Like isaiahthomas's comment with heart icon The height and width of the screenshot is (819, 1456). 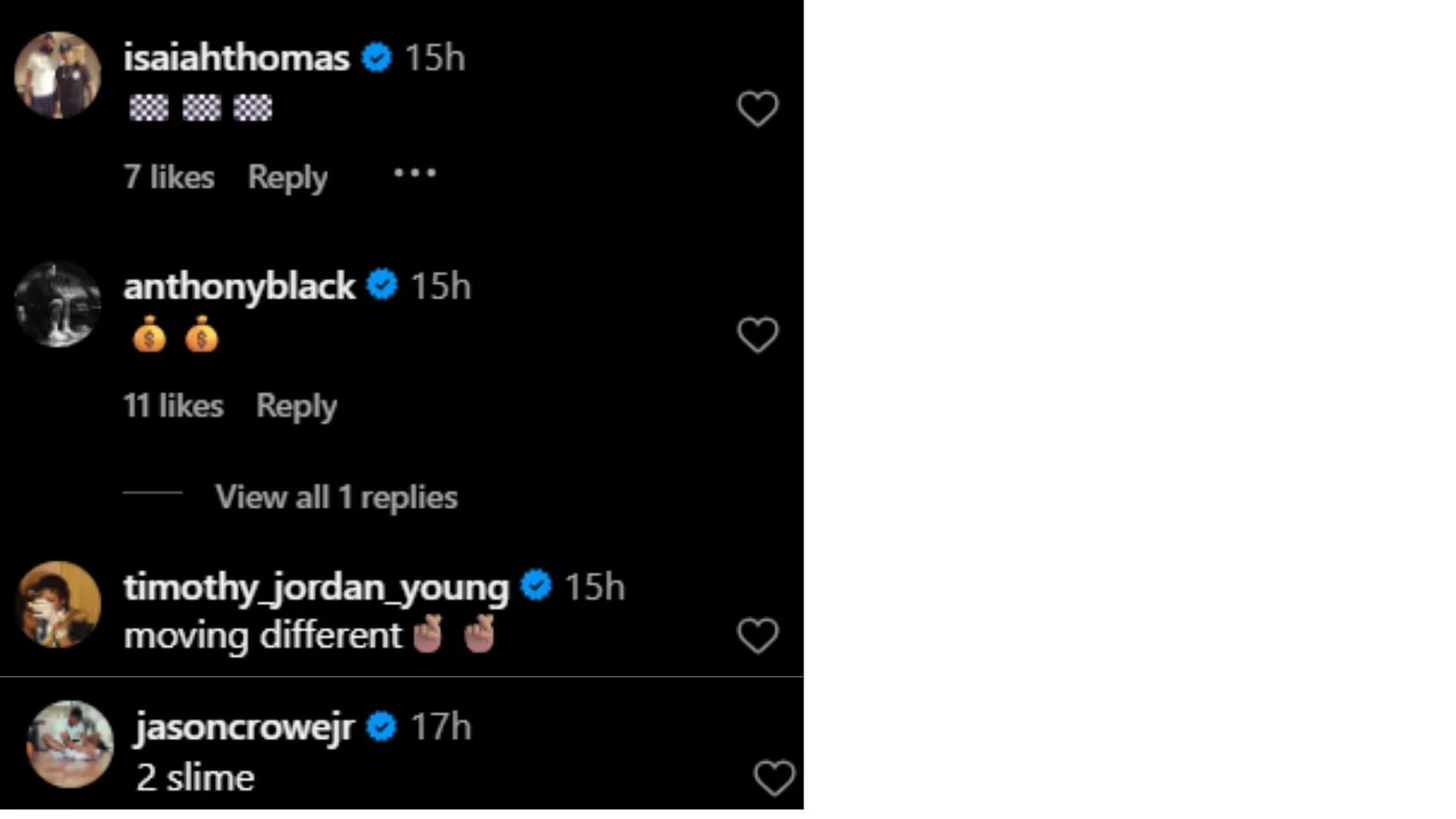coord(757,109)
